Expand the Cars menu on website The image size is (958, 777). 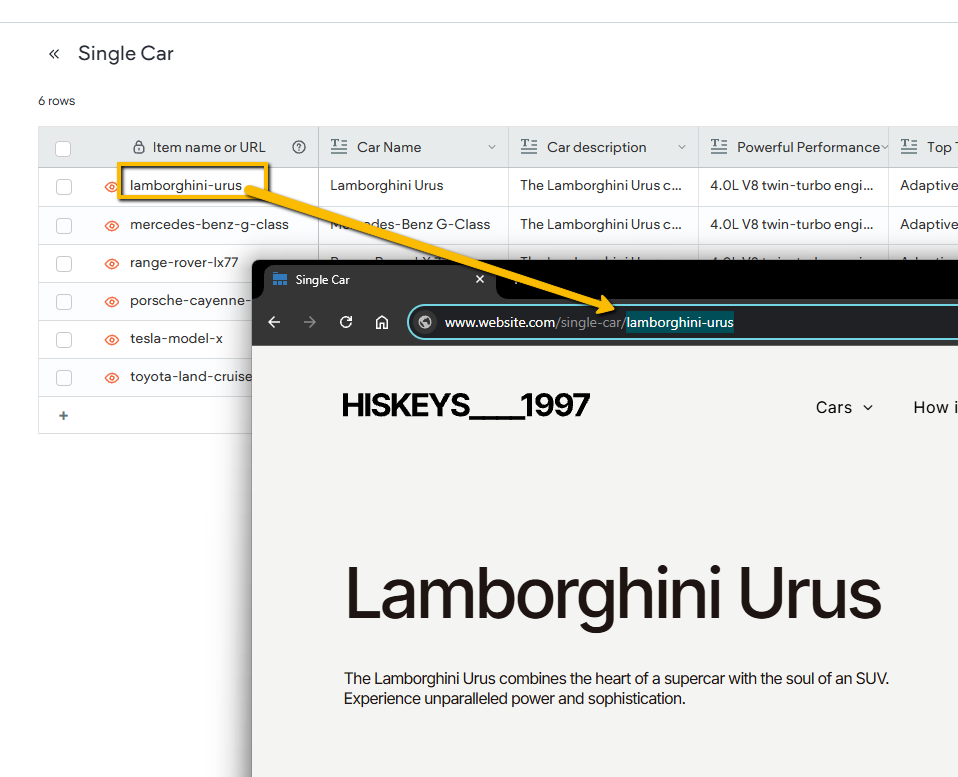[x=844, y=407]
